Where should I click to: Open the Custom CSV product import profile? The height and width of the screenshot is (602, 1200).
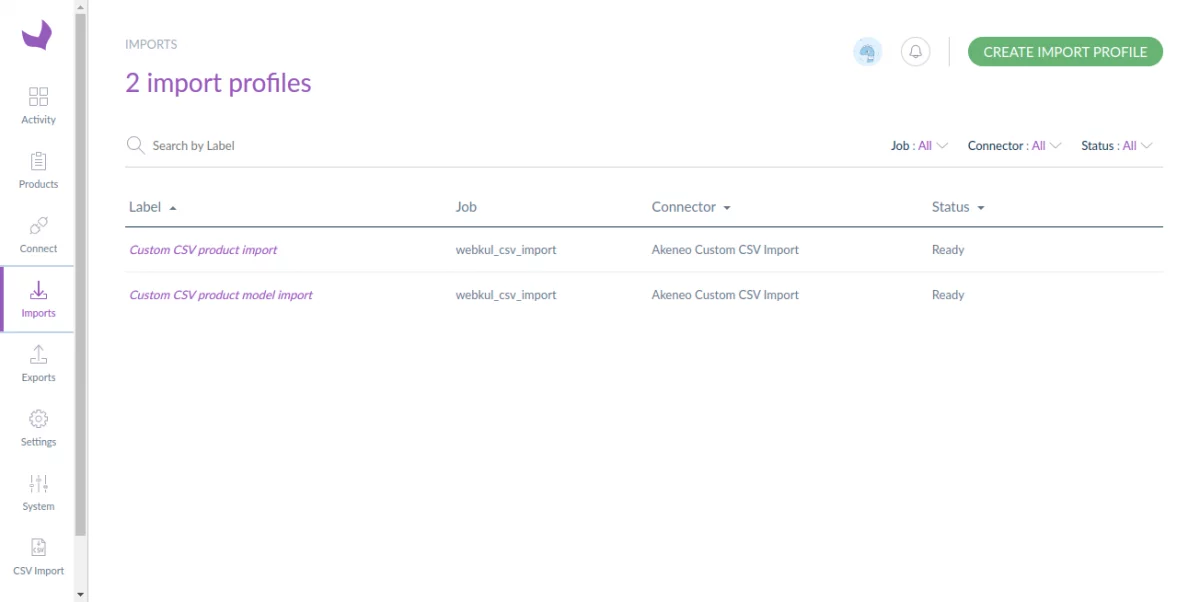point(203,249)
